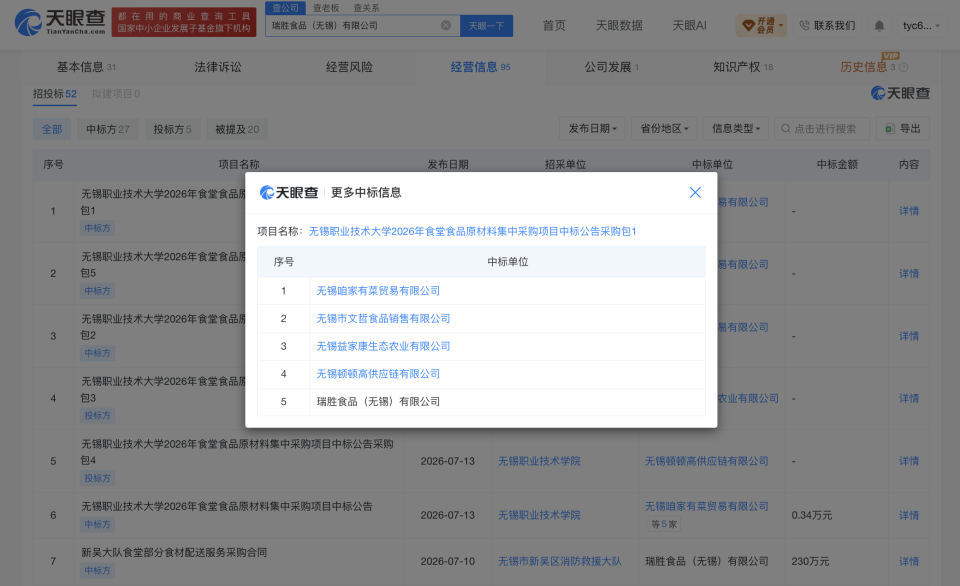Click the 联系我们 phone button

(827, 26)
